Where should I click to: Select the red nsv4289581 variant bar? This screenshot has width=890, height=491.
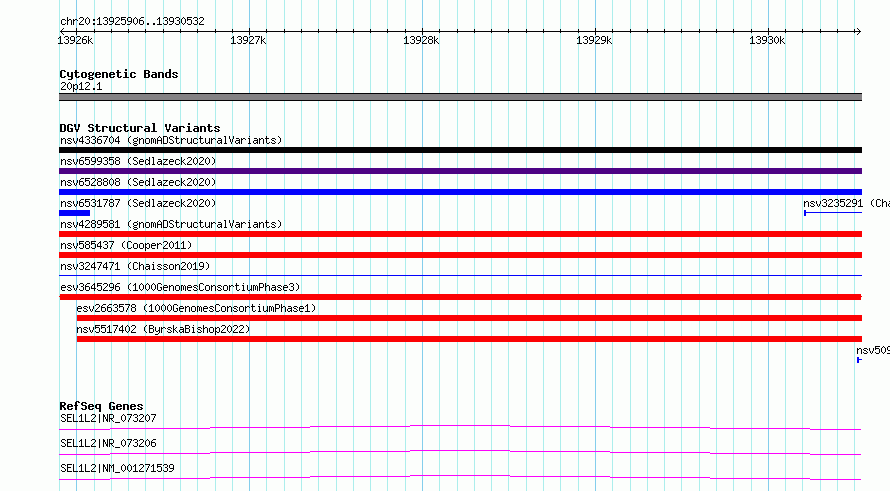point(460,234)
